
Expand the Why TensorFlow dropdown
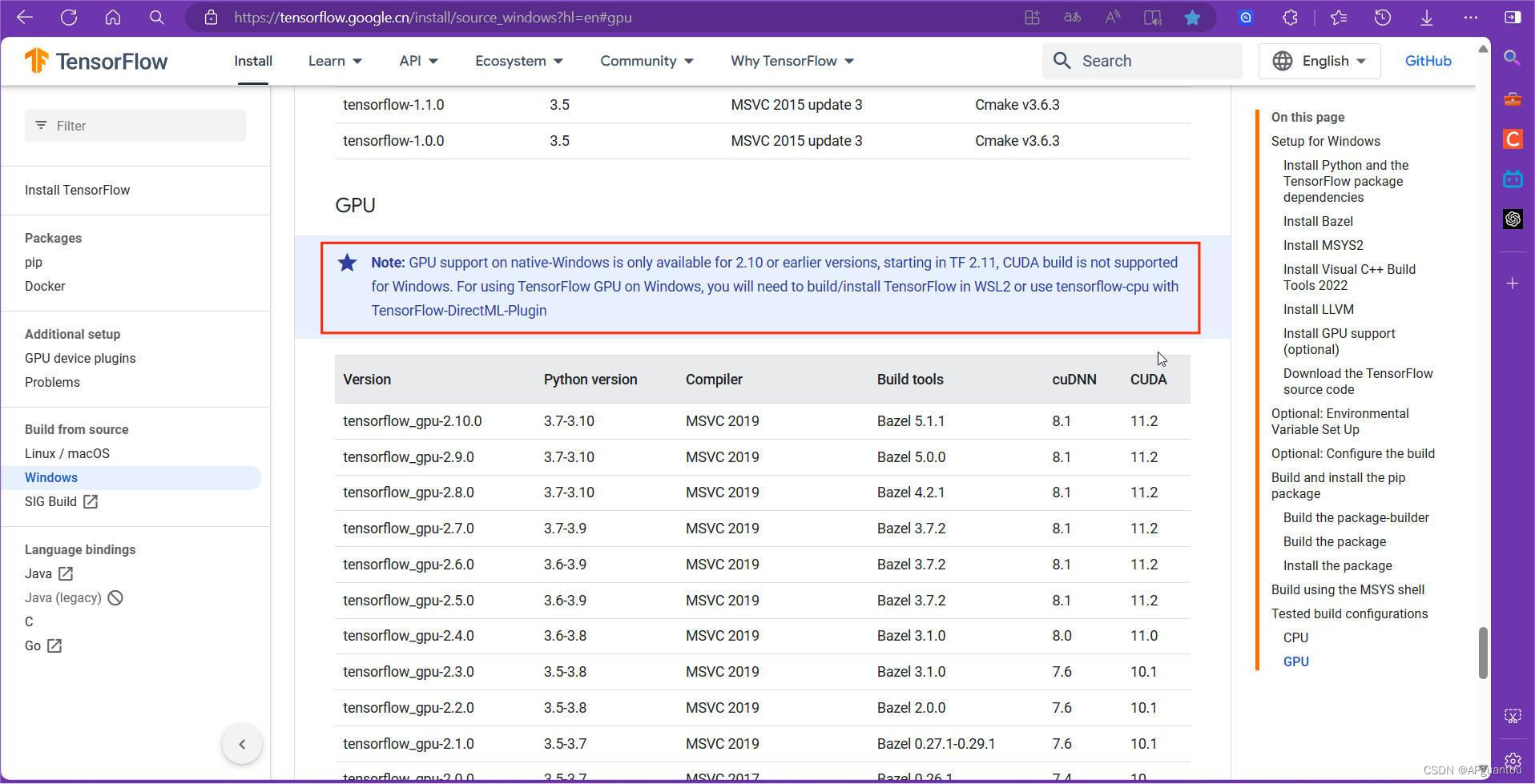(792, 61)
